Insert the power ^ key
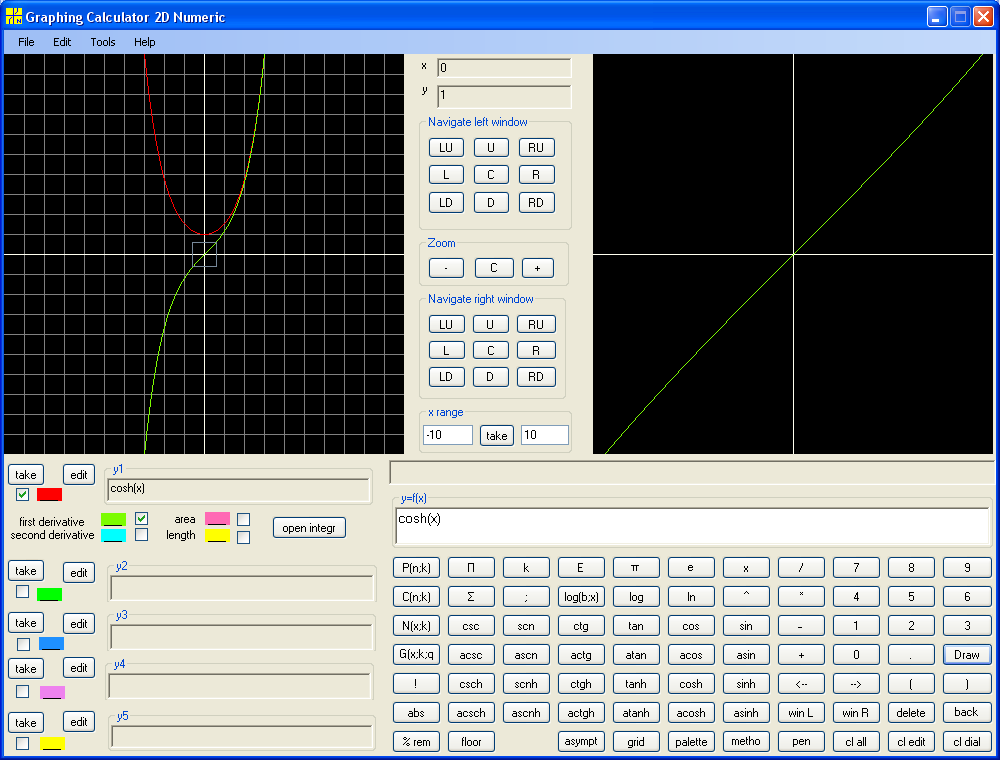This screenshot has width=1000, height=760. click(x=746, y=597)
